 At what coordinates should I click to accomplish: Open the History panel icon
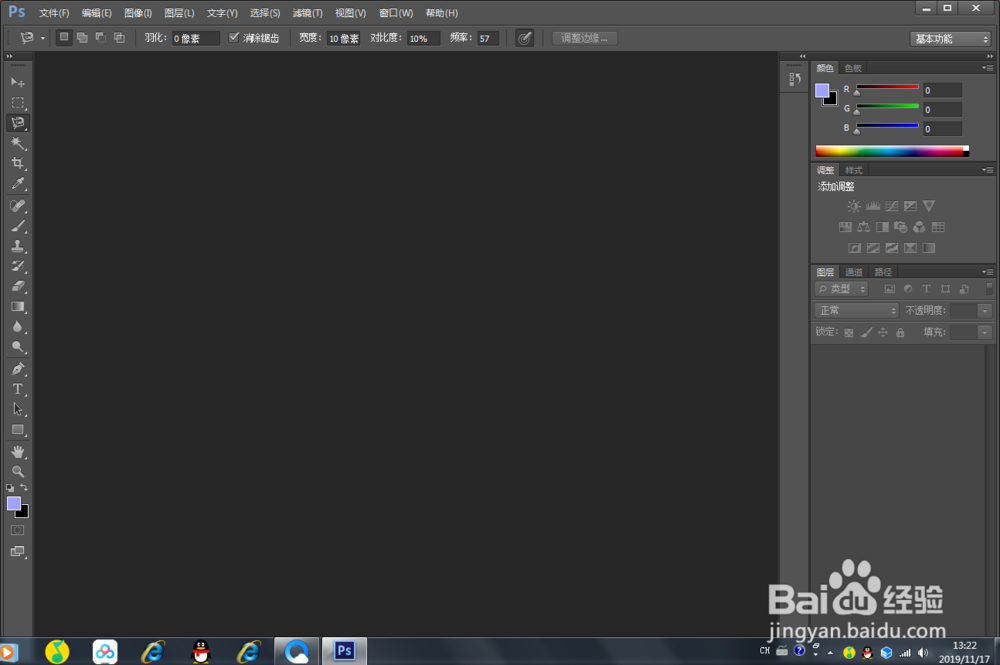(795, 79)
